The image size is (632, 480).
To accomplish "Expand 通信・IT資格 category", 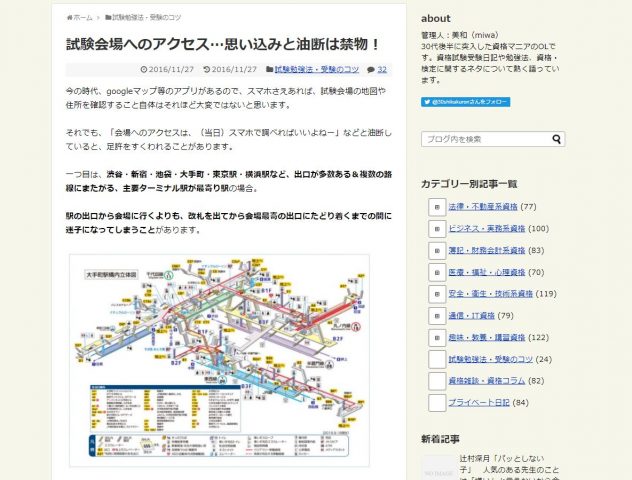I will pos(437,316).
